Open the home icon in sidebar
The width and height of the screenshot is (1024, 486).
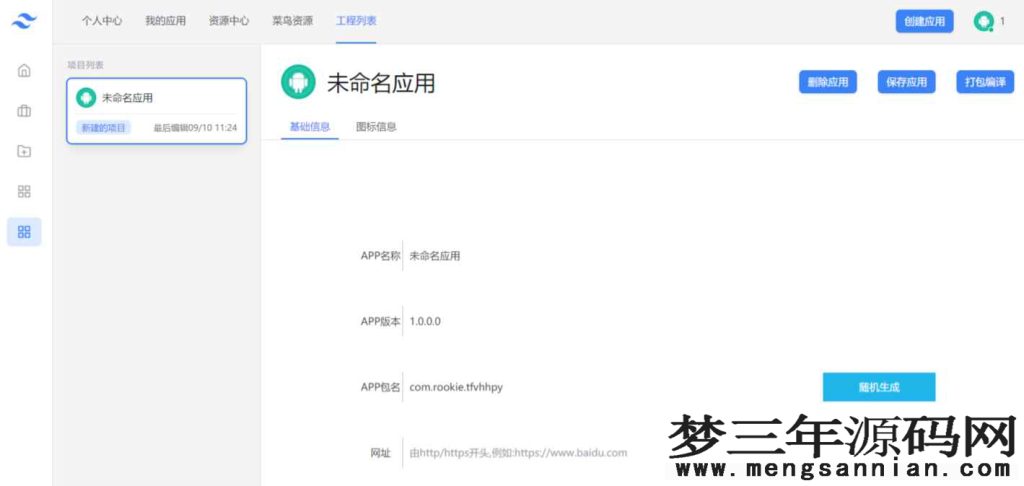(24, 71)
